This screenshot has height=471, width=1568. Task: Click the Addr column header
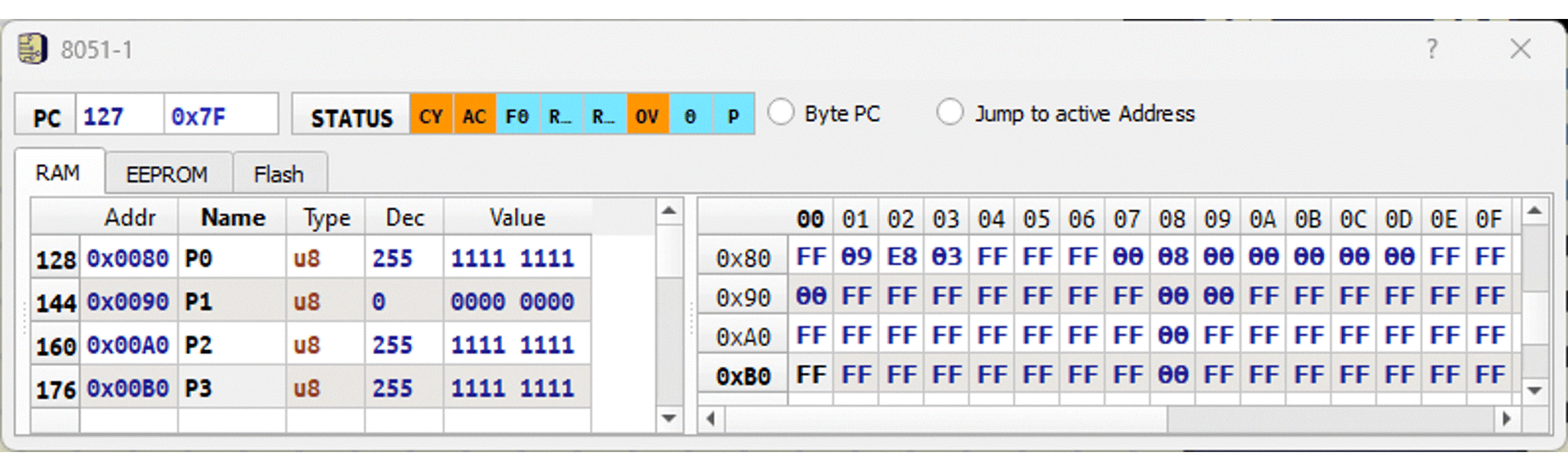(129, 217)
